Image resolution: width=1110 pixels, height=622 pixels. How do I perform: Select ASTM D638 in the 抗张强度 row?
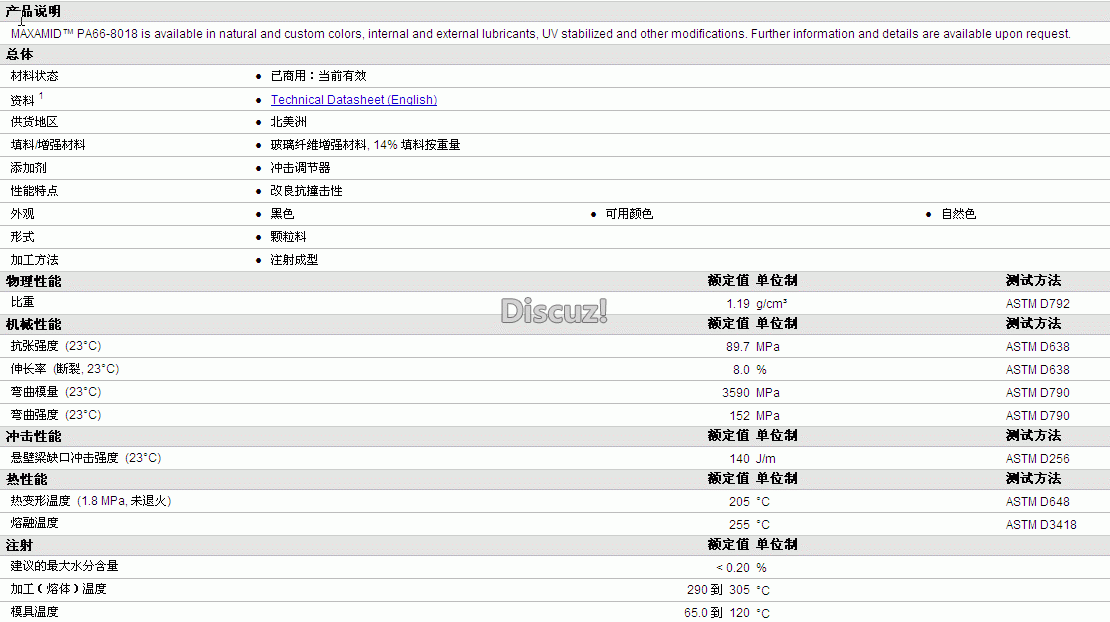coord(1038,347)
